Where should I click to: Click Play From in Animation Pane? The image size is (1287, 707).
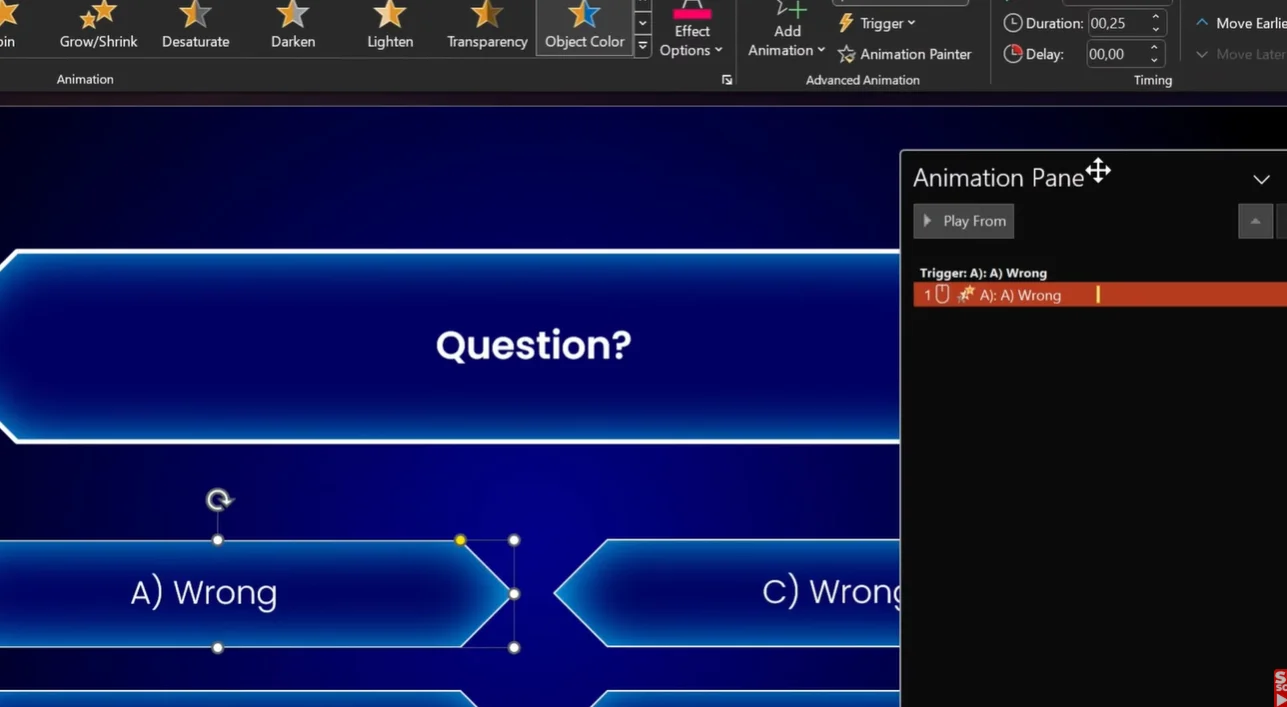(x=963, y=221)
